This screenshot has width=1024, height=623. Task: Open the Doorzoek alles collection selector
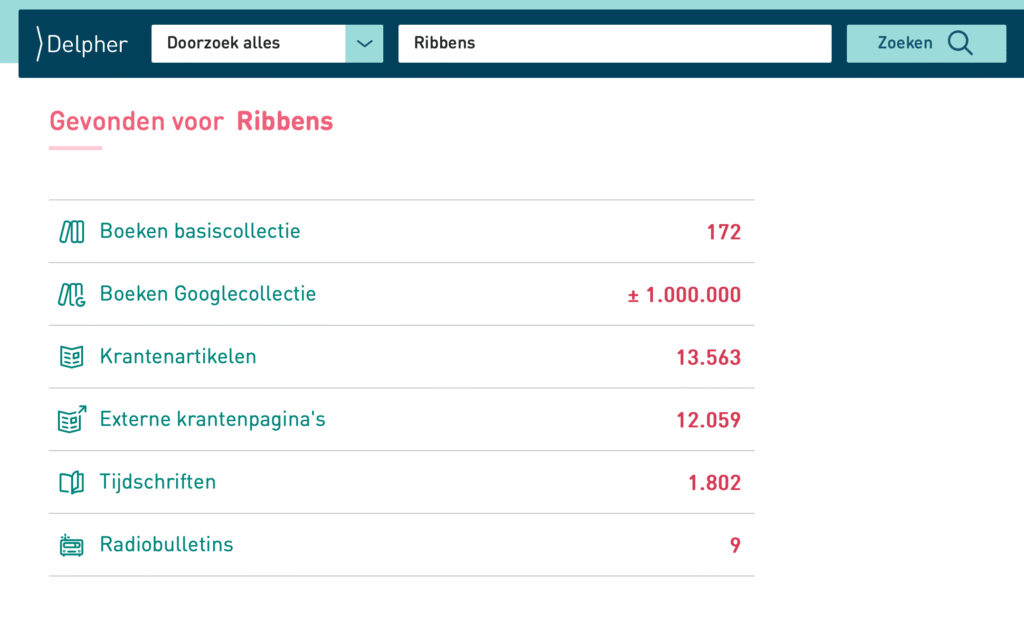267,44
